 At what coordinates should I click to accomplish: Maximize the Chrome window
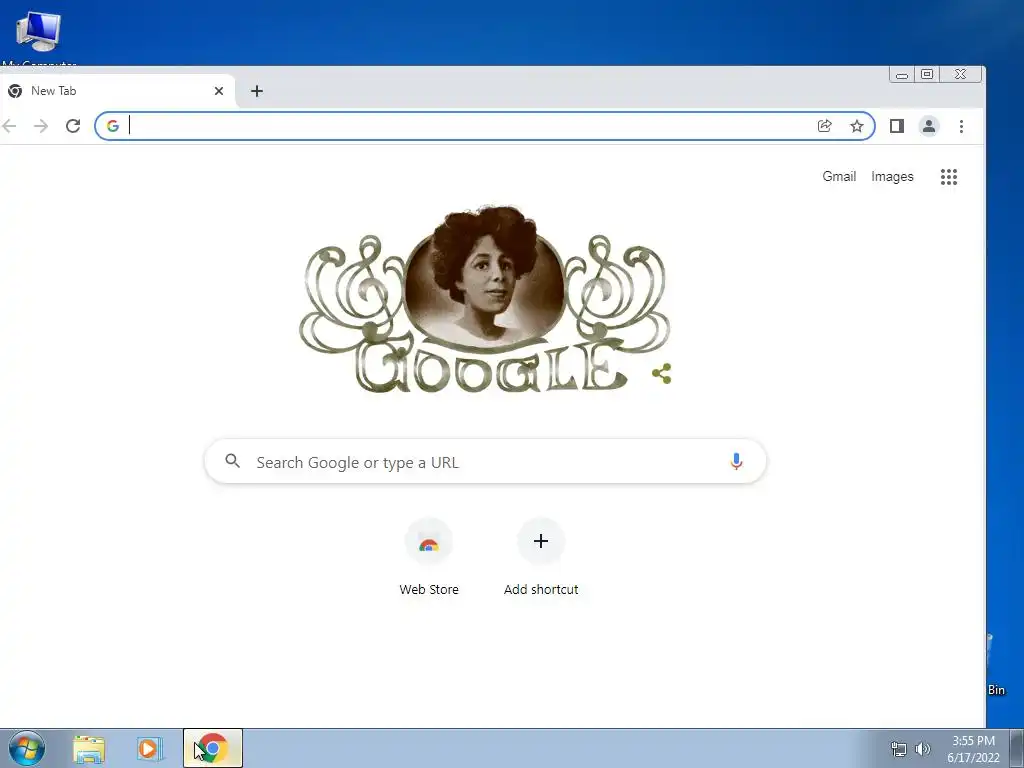point(927,74)
